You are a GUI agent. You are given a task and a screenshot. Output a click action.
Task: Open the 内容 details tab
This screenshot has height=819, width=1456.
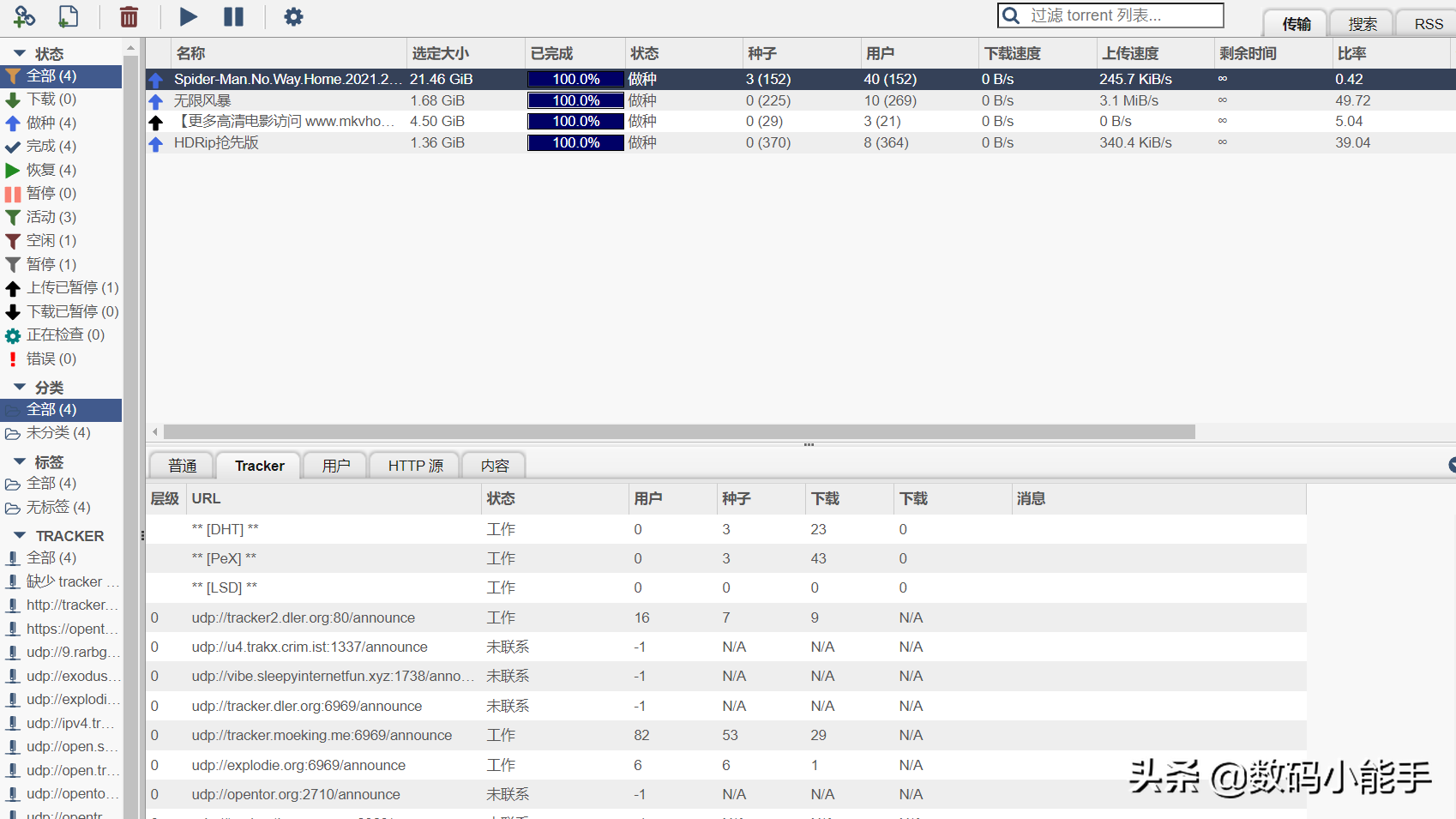[x=494, y=466]
